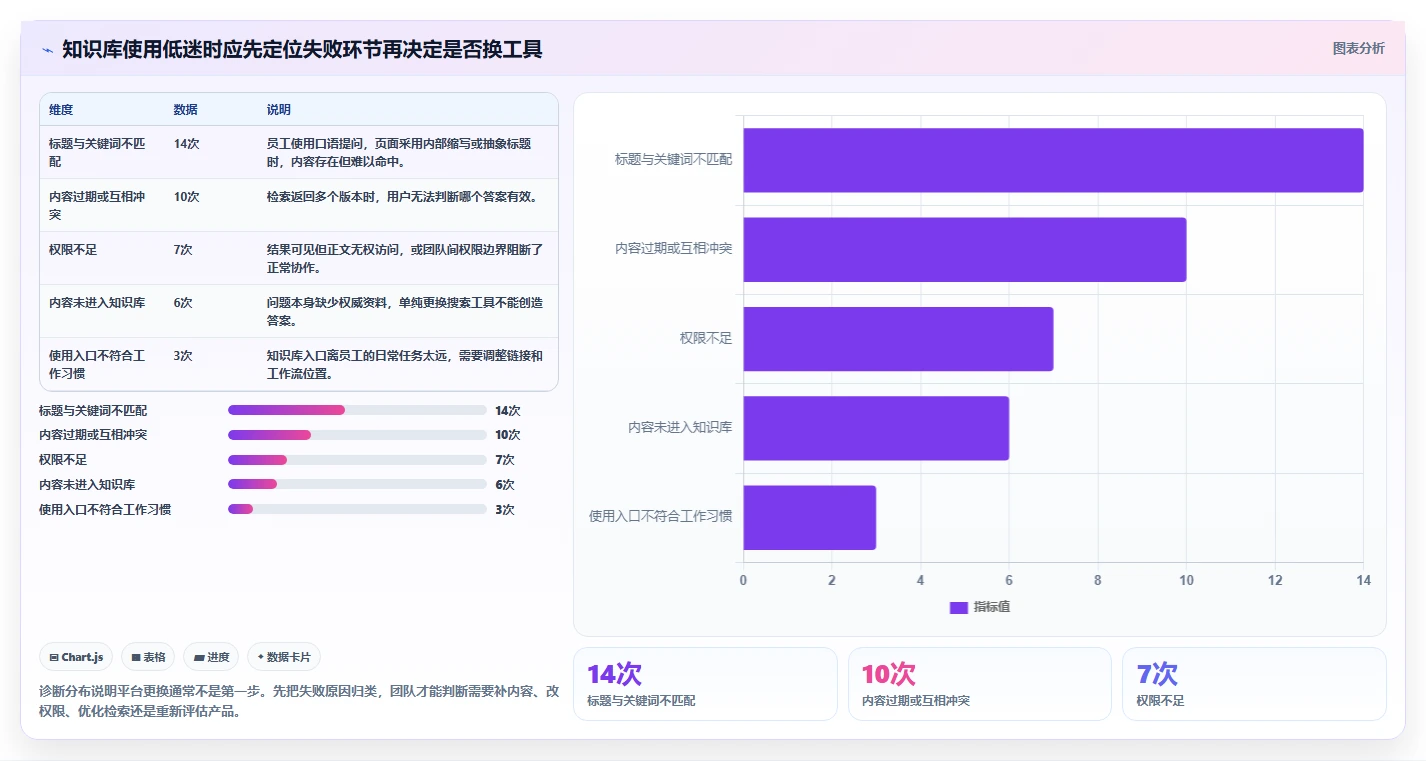Click the progress bar for 内容过期或互相冲突
1426x761 pixels.
pos(357,435)
